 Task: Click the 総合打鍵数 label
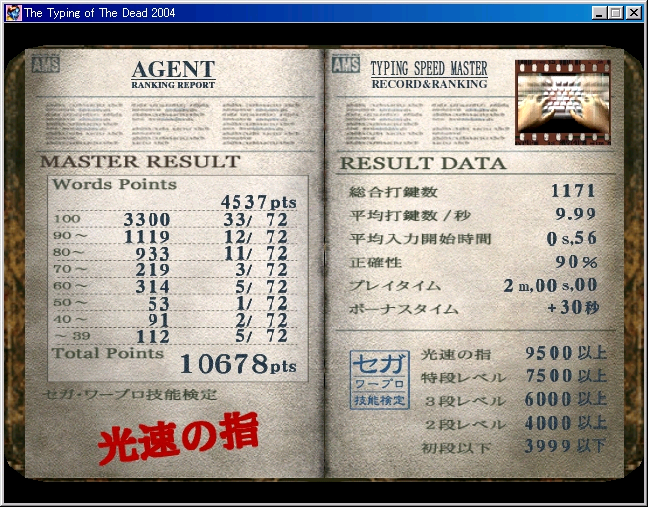point(393,192)
